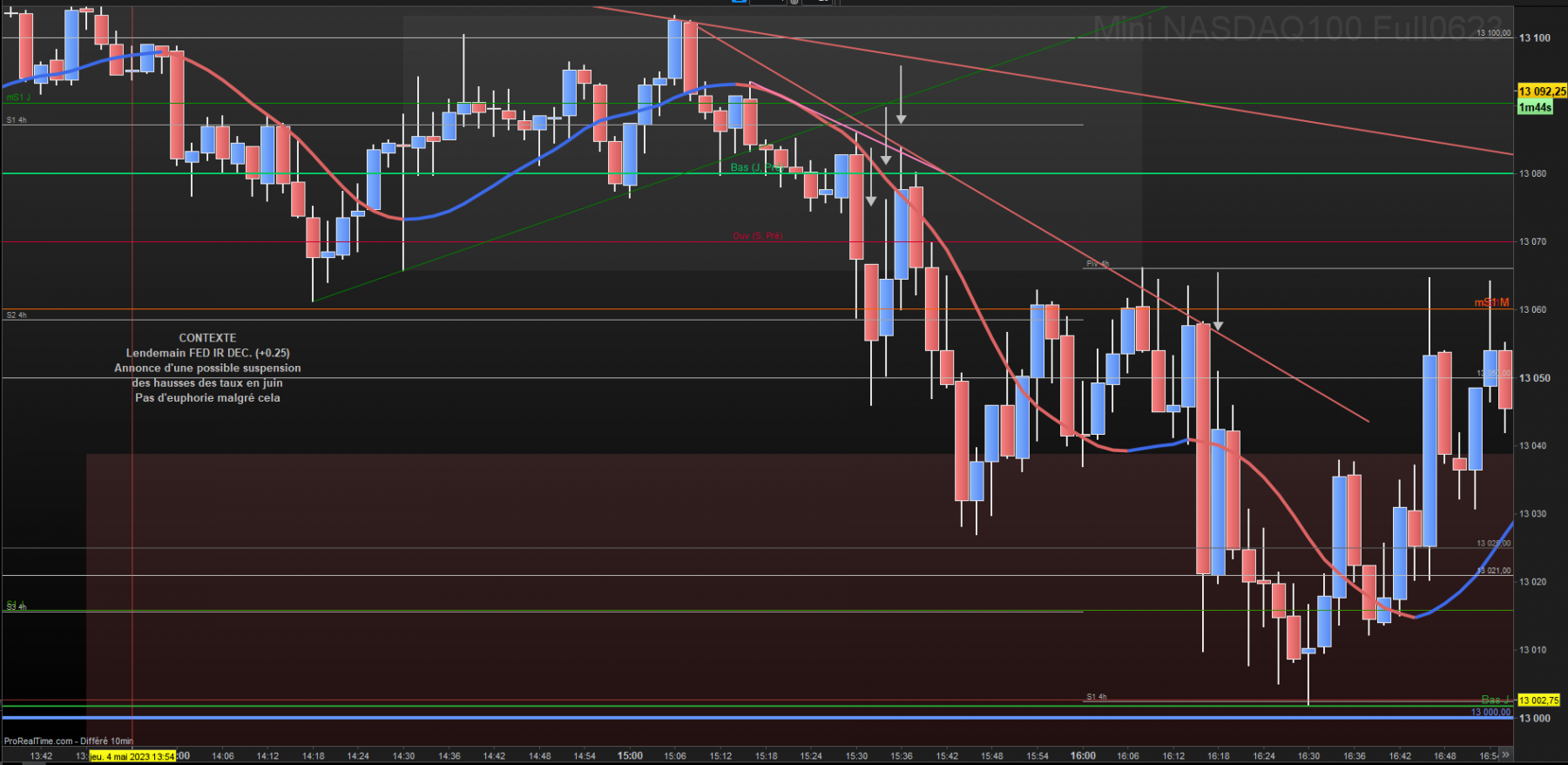Click the 13 100 price axis label
Screen dimensions: 1568x765
tap(1535, 37)
